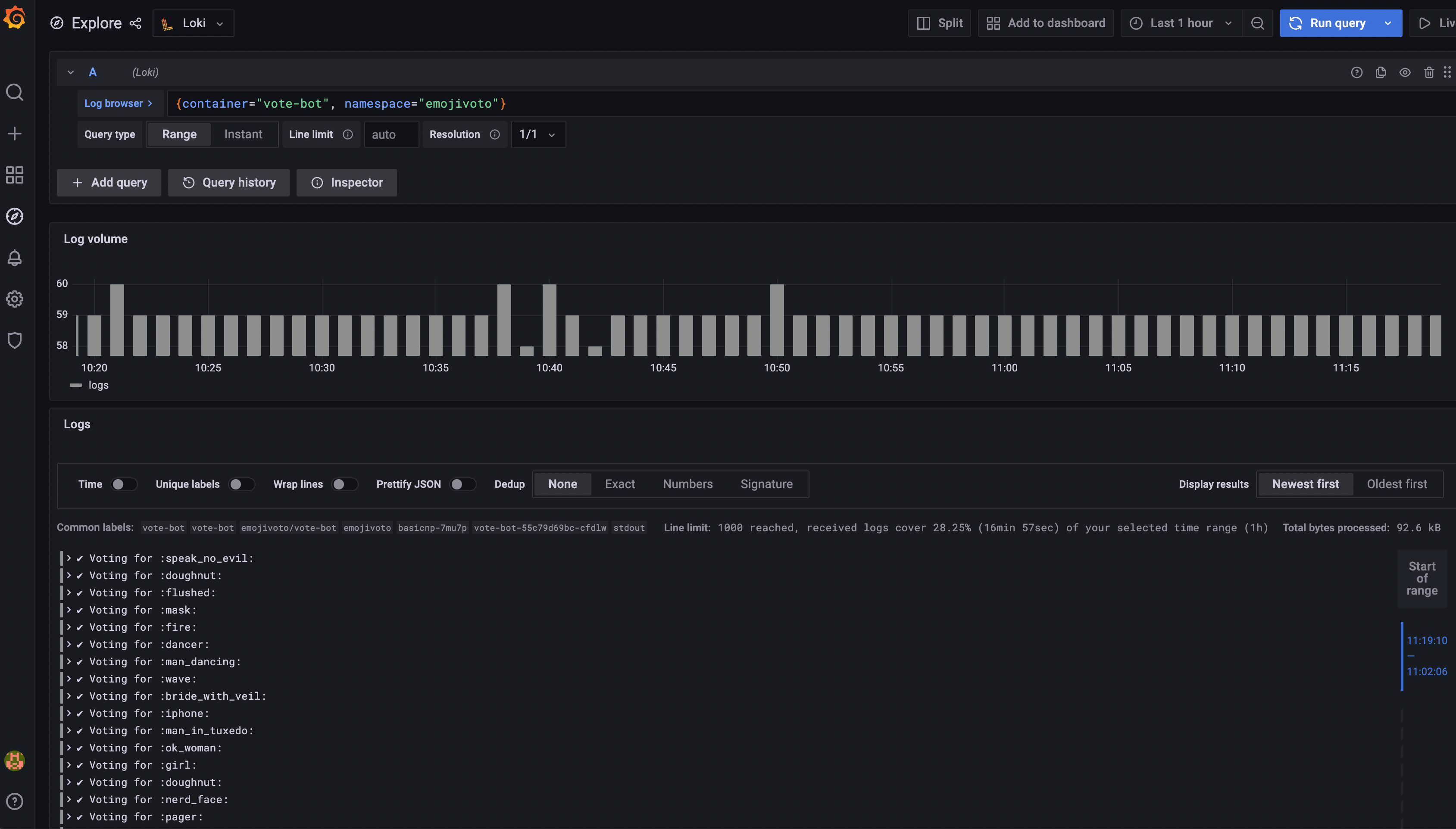The image size is (1456, 829).
Task: Click the Start of range navigation label
Action: 1422,579
